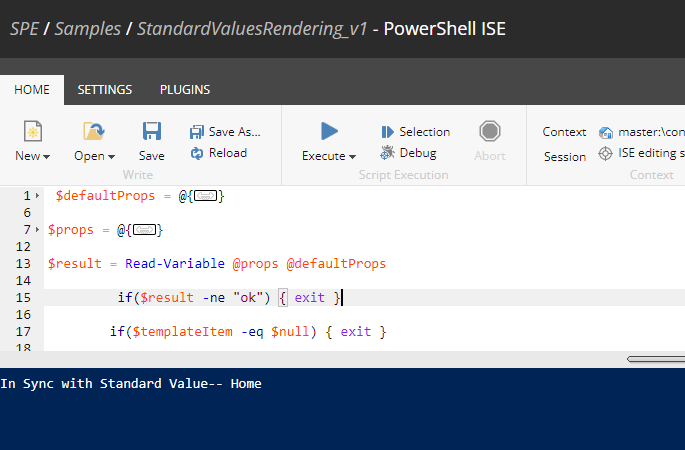Click the Abort stop icon
This screenshot has width=685, height=450.
tap(490, 131)
